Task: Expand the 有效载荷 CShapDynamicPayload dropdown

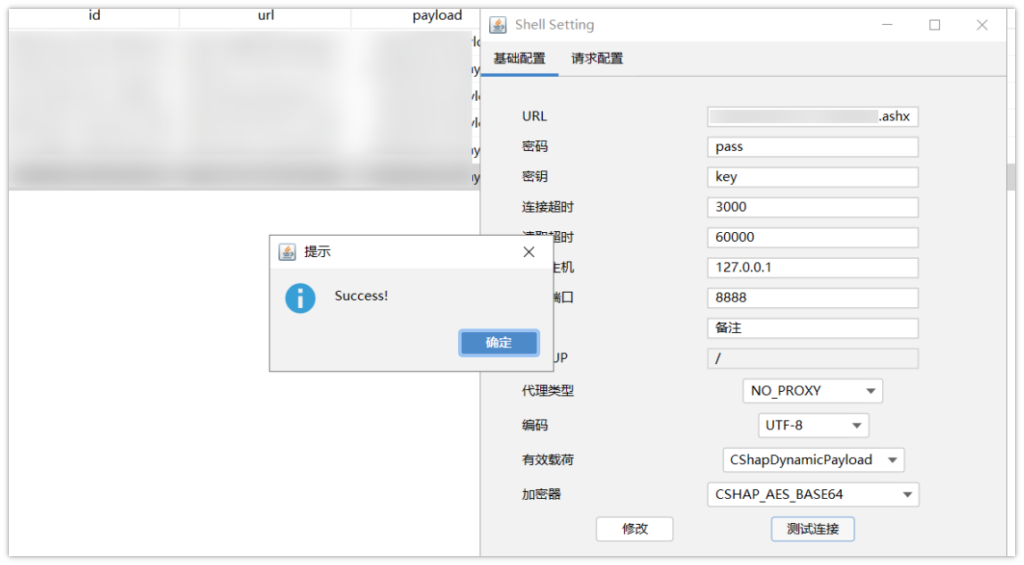Action: pyautogui.click(x=813, y=460)
